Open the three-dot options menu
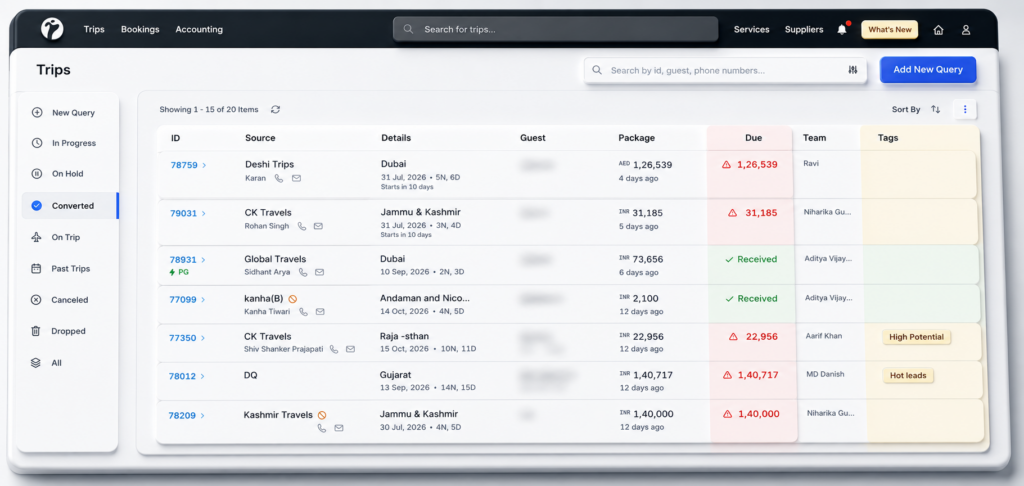The width and height of the screenshot is (1024, 486). click(965, 110)
